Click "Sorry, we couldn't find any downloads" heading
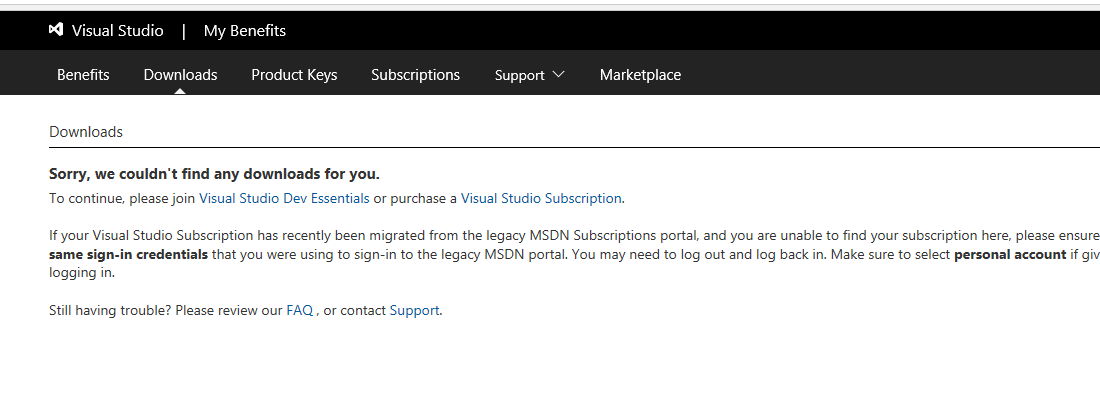Screen dimensions: 1100x397 pyautogui.click(x=214, y=174)
